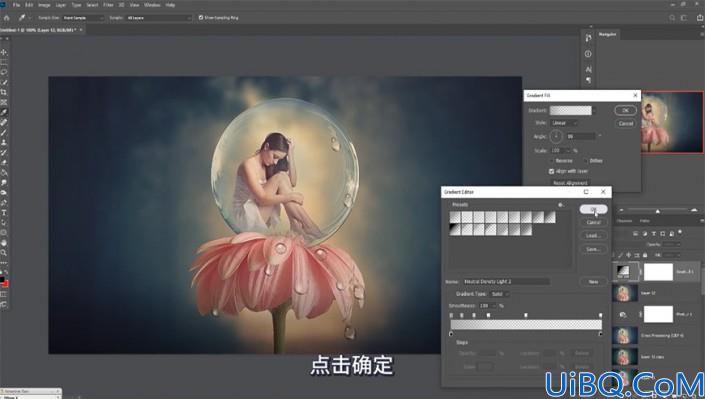
Task: Click Reset Alignment button
Action: 570,183
